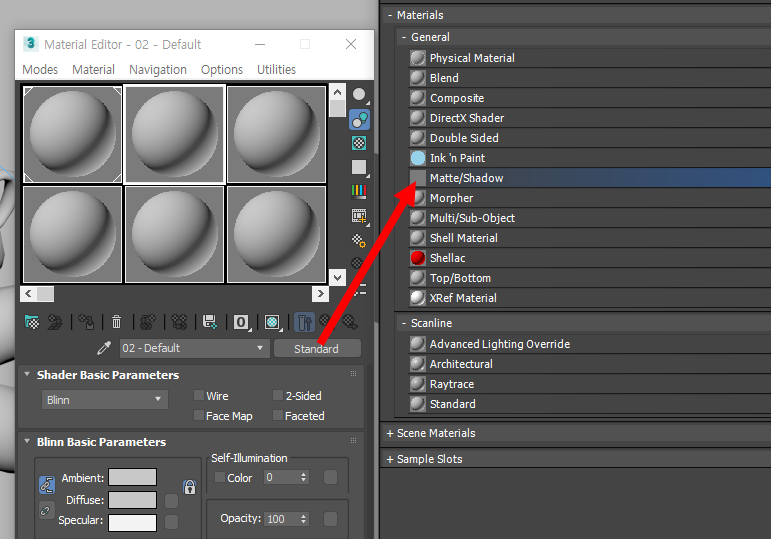
Task: Select Ink 'n Paint material
Action: [x=589, y=158]
